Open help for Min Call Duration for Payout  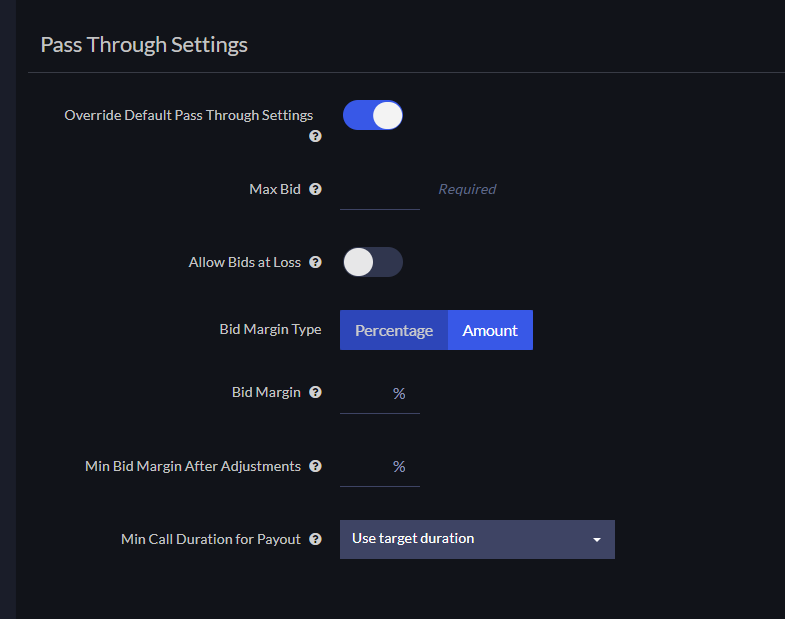click(x=315, y=539)
